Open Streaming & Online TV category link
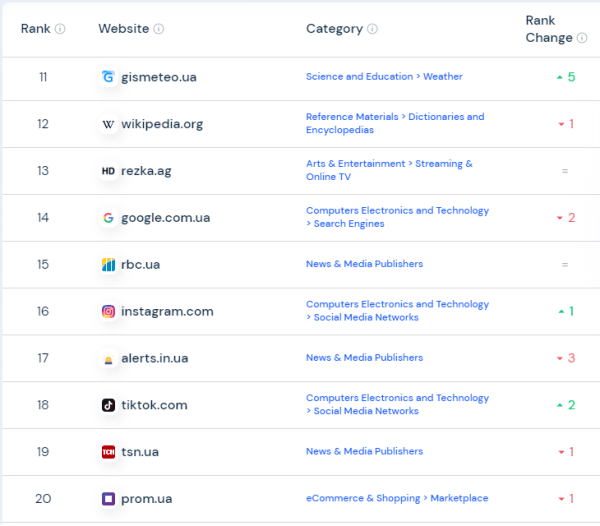Viewport: 600px width, 526px height. 389,170
